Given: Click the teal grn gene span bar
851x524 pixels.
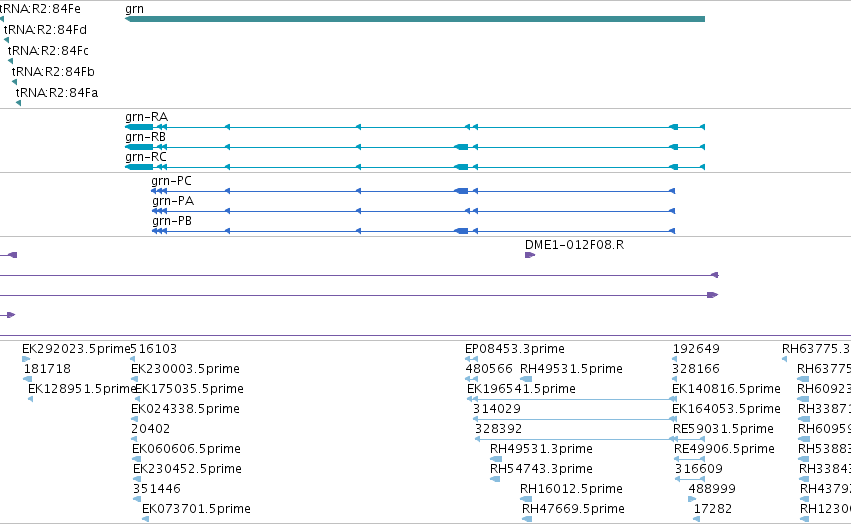Looking at the screenshot, I should tap(415, 19).
